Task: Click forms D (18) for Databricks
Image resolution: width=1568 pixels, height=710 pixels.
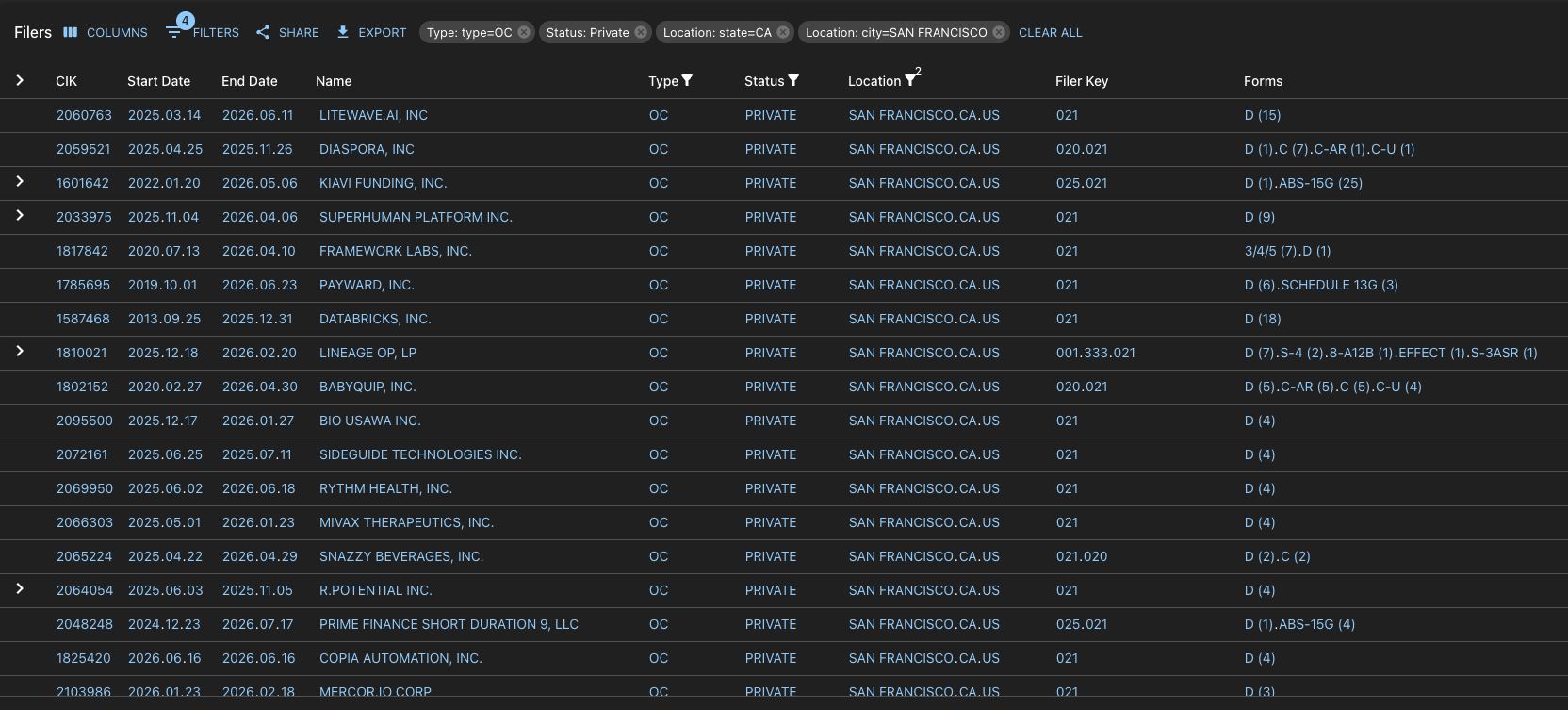Action: coord(1263,319)
